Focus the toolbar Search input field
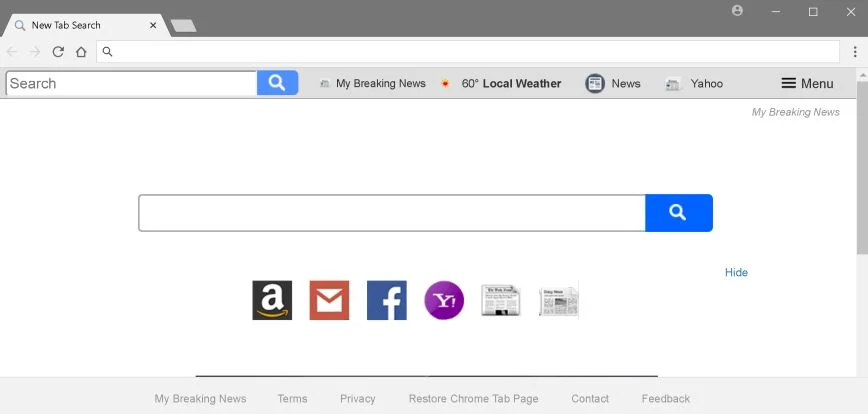Viewport: 868px width, 414px height. pyautogui.click(x=132, y=84)
